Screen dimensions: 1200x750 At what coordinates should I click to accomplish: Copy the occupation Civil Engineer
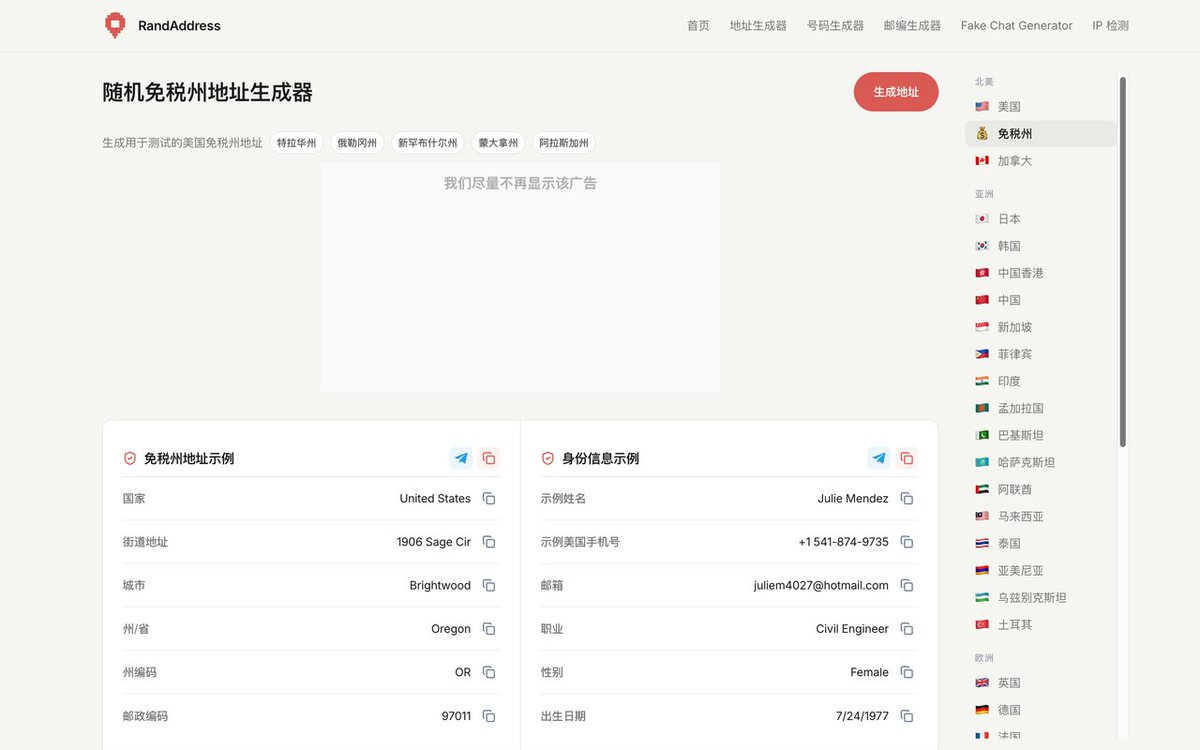907,629
